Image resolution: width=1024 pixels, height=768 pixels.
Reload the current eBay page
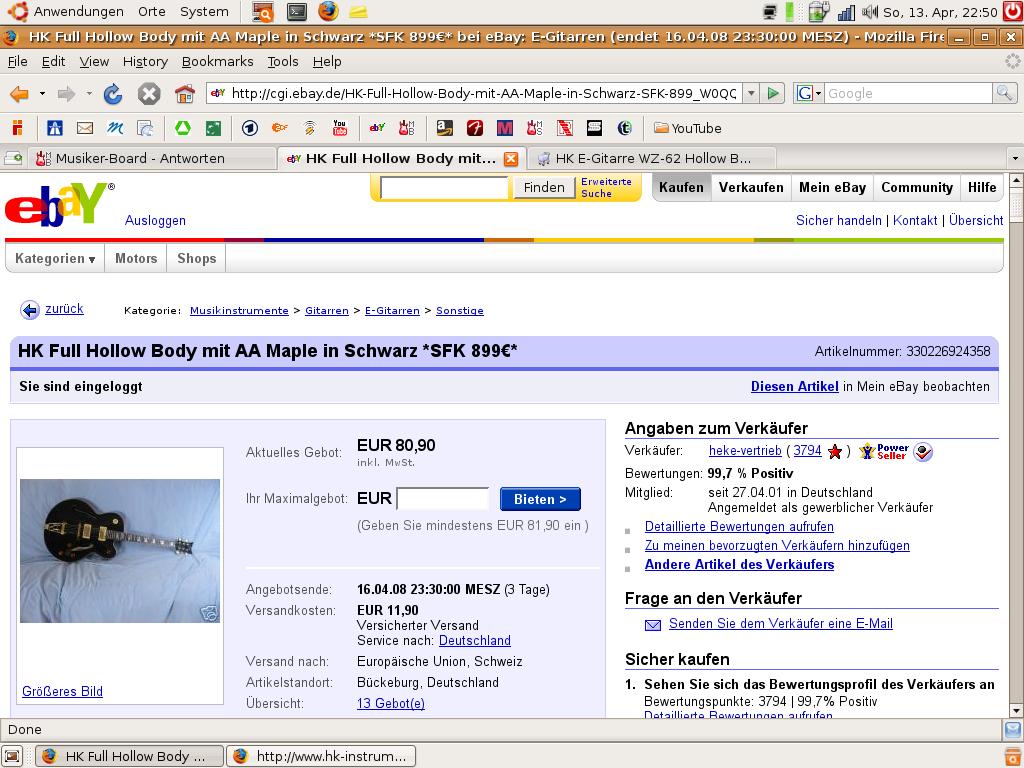pos(113,94)
